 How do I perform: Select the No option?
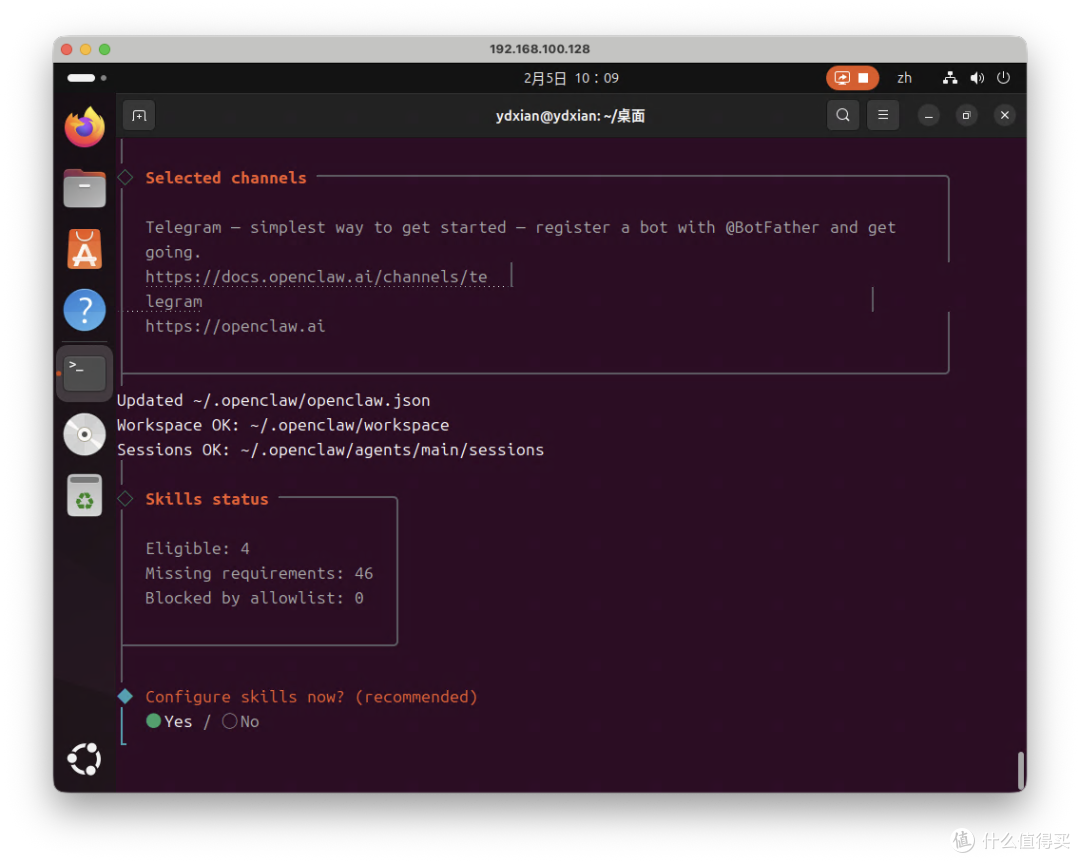coord(241,721)
